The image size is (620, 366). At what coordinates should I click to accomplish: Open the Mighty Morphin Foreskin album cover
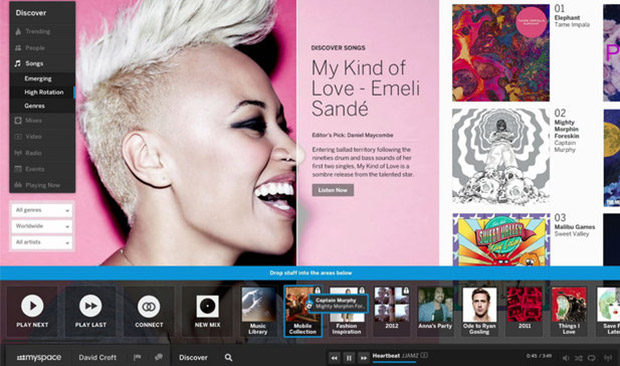[501, 157]
